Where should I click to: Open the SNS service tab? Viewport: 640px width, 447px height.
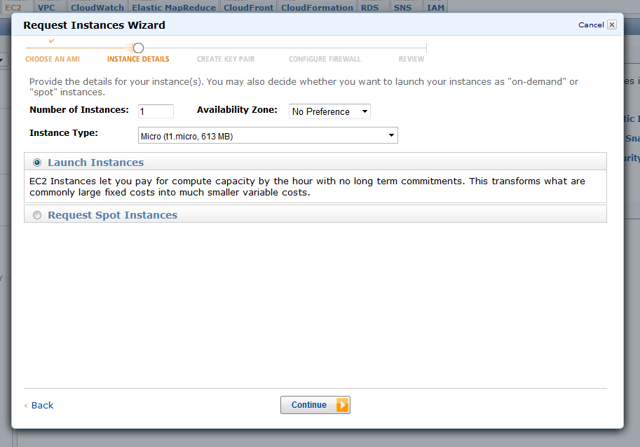[x=402, y=7]
